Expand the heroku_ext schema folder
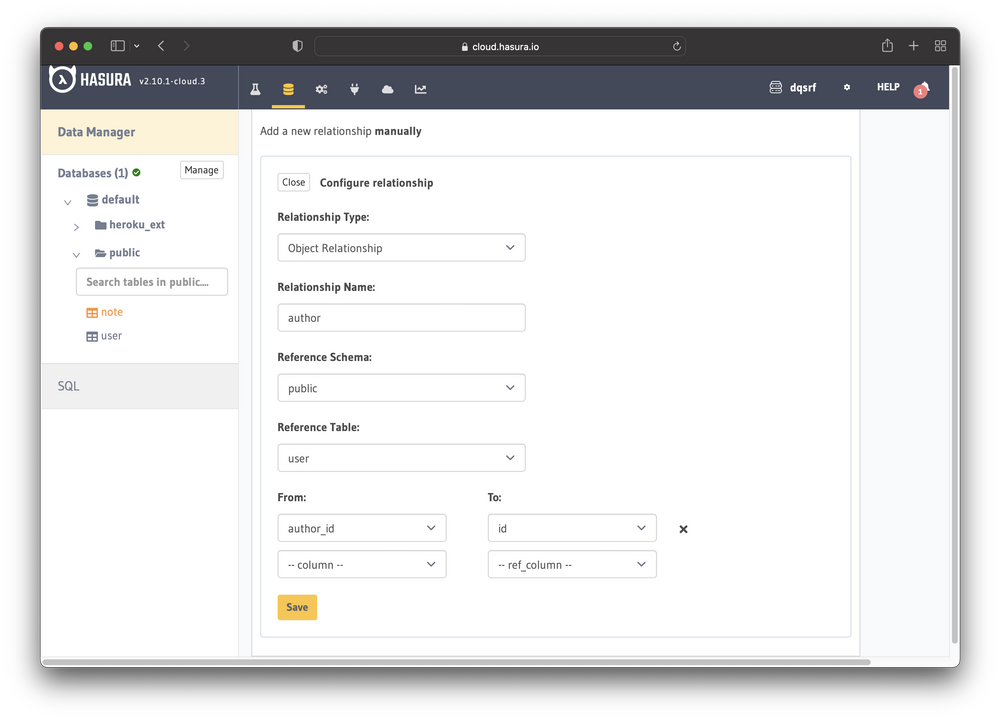The image size is (1000, 720). click(x=76, y=226)
